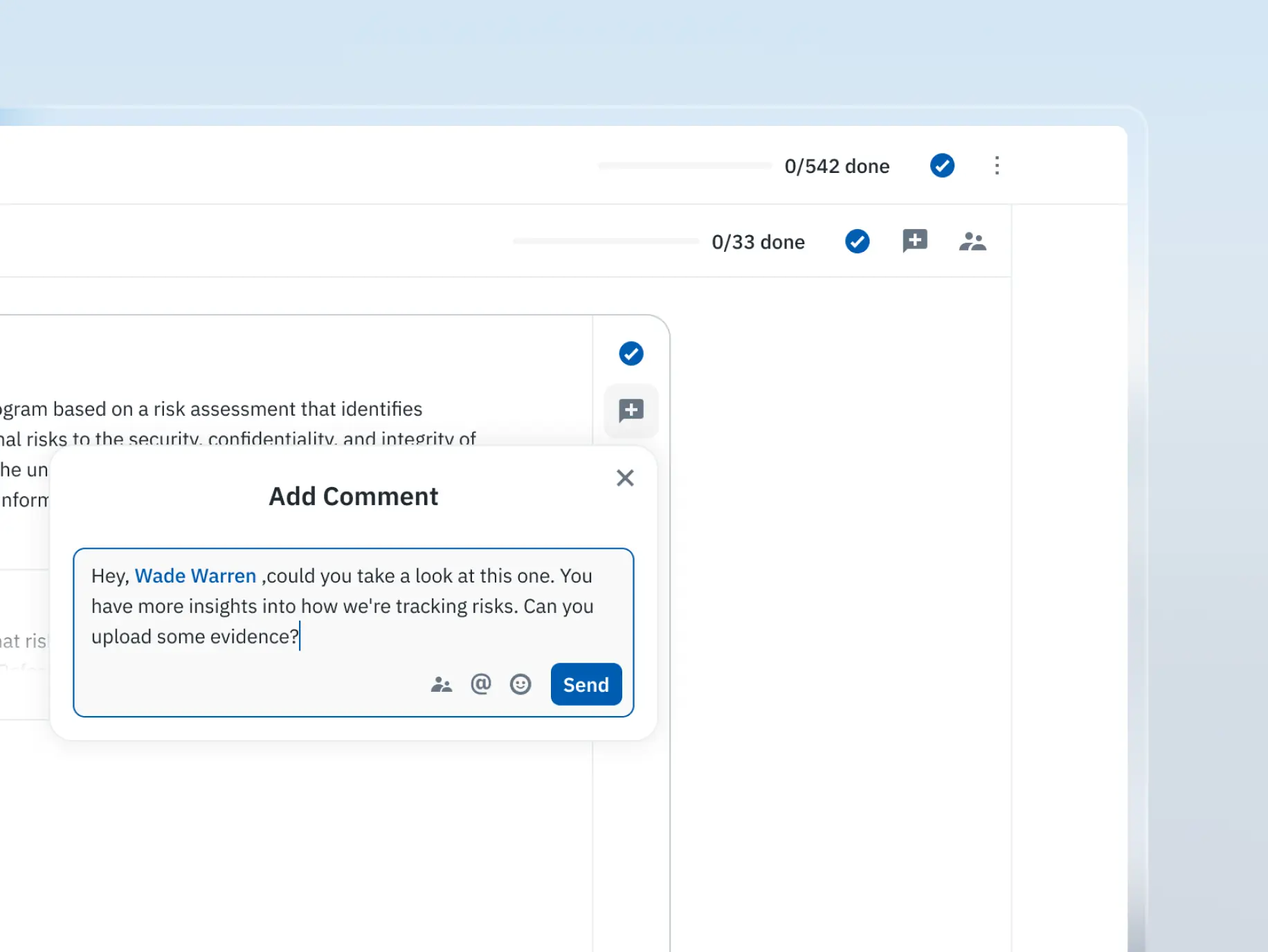The width and height of the screenshot is (1268, 952).
Task: Click the 0/542 done label
Action: pos(836,166)
